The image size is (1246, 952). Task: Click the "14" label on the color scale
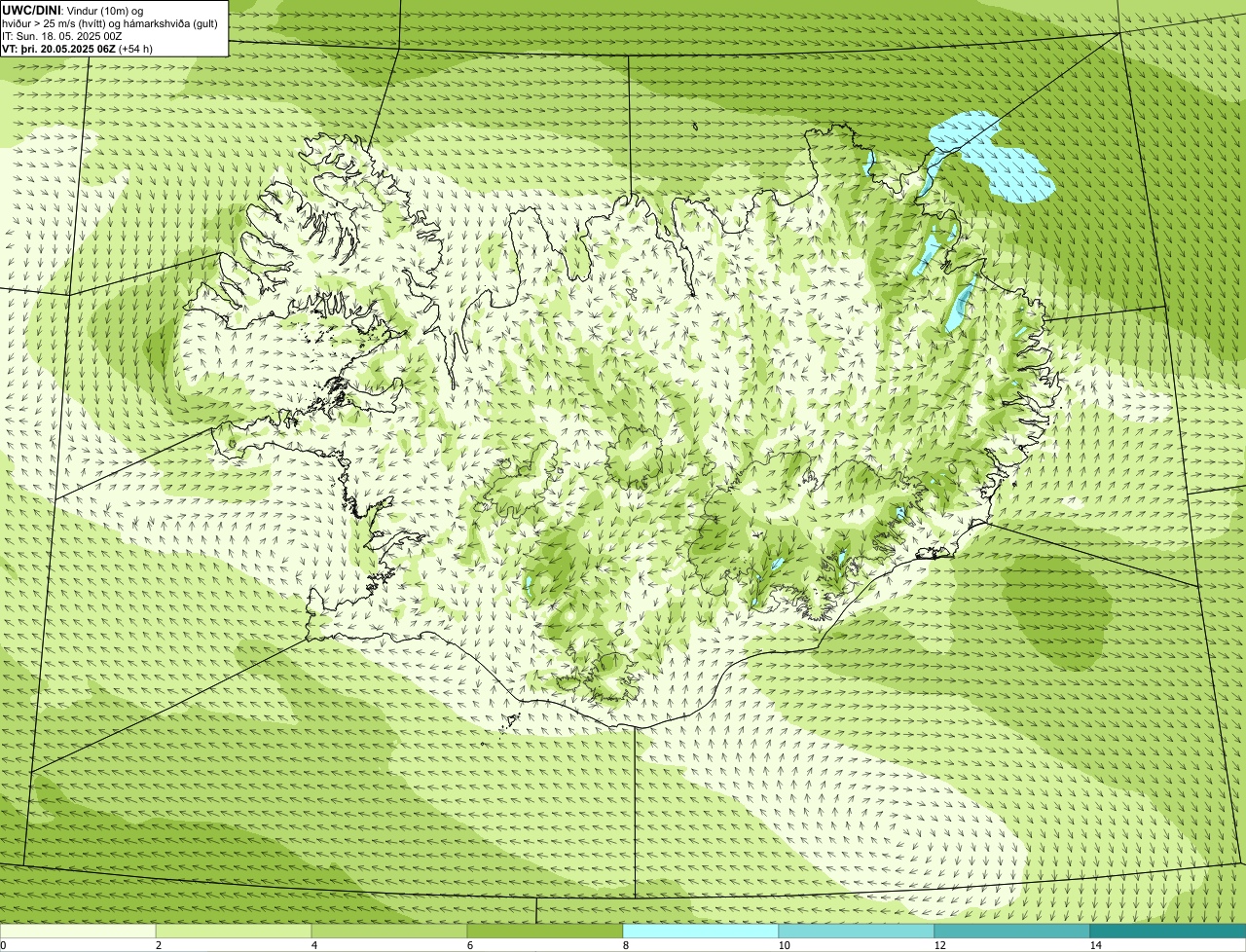[1095, 945]
